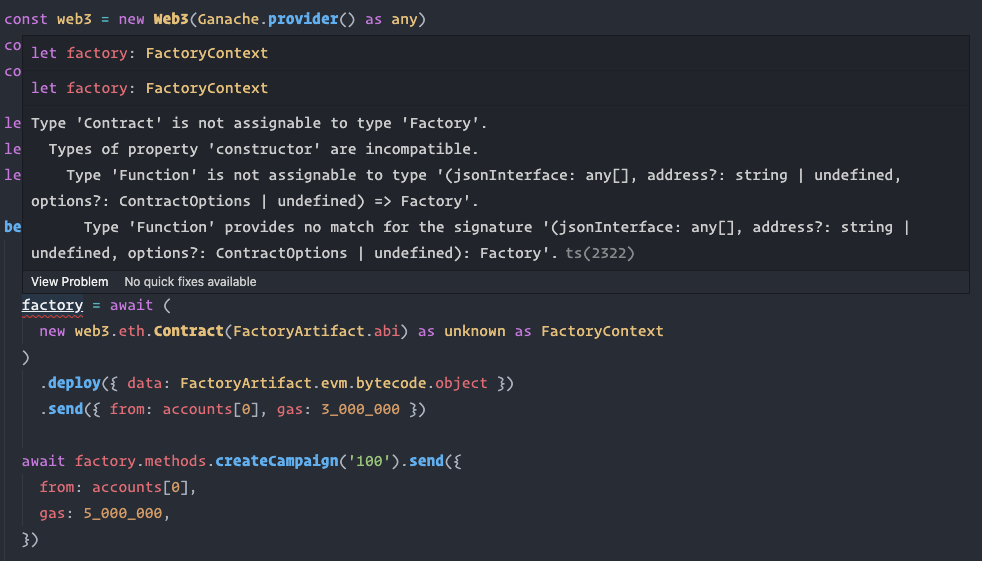Viewport: 982px width, 561px height.
Task: Click 'unknown' keyword in the cast
Action: click(x=475, y=331)
